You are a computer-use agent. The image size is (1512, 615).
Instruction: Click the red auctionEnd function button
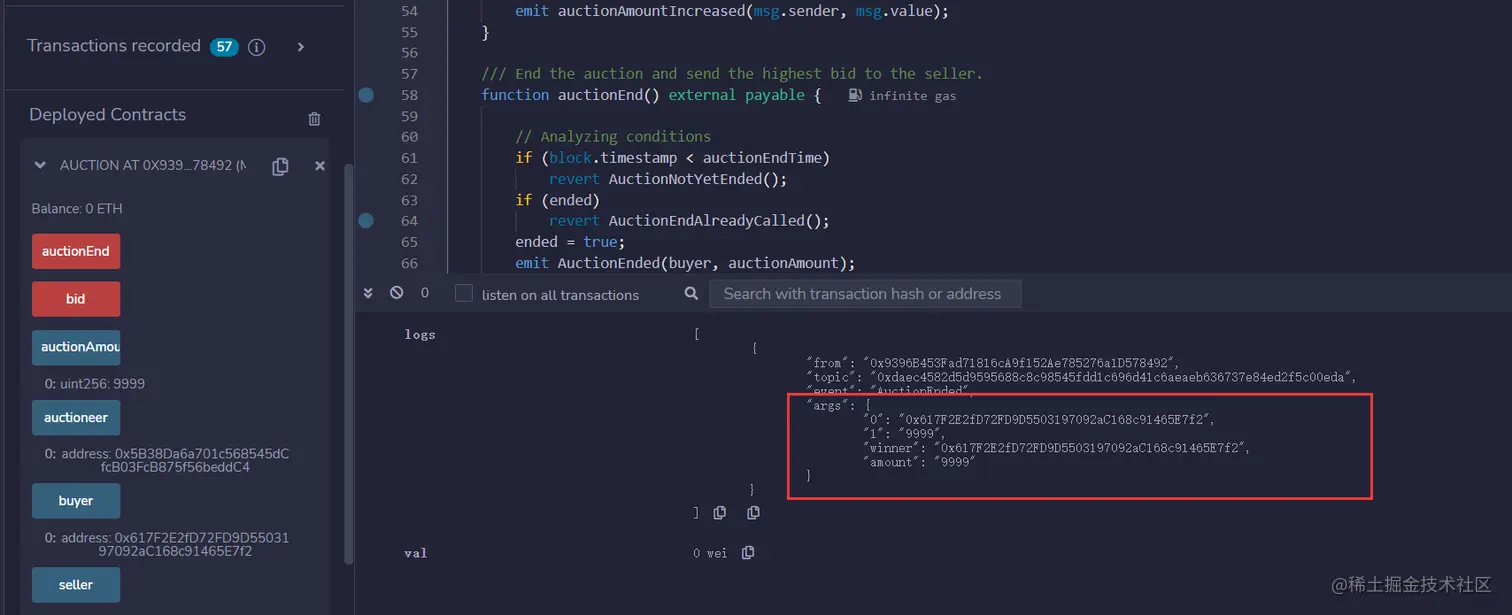tap(76, 251)
